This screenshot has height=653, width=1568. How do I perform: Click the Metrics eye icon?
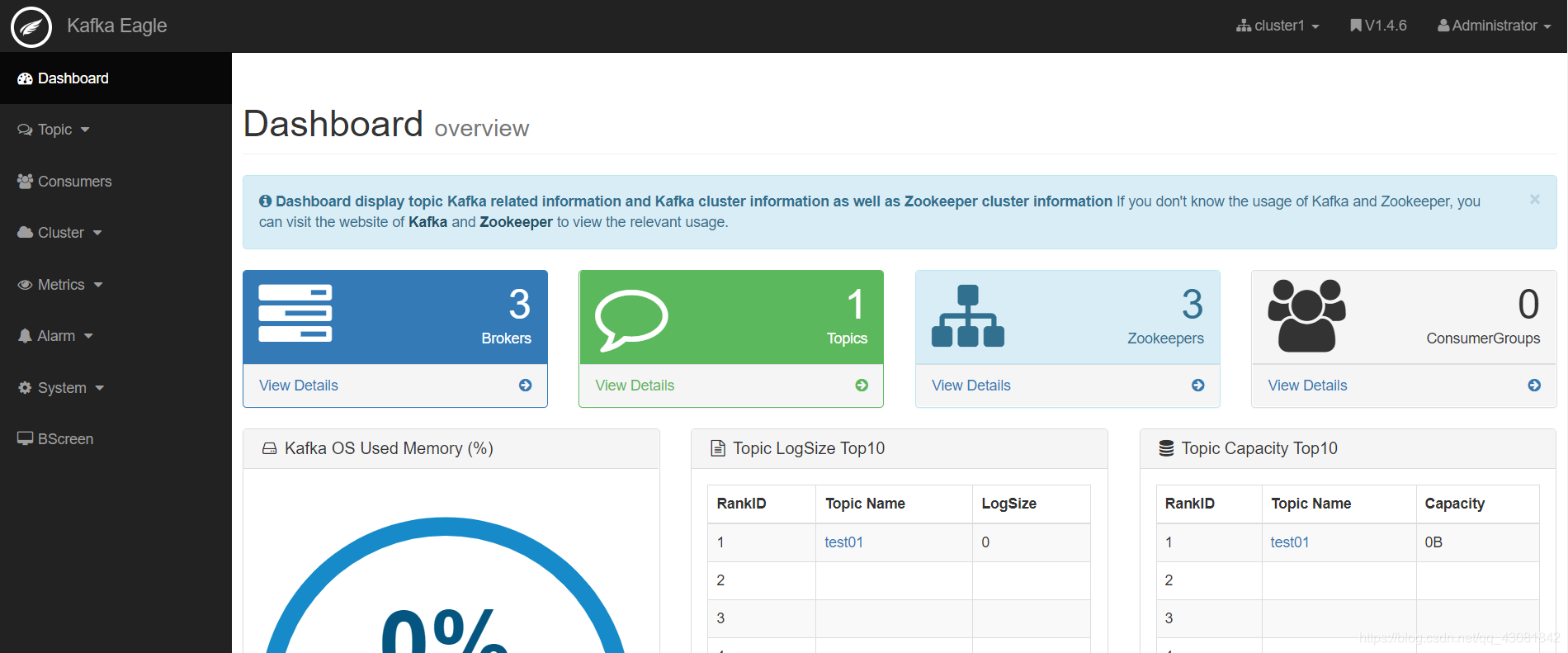25,285
